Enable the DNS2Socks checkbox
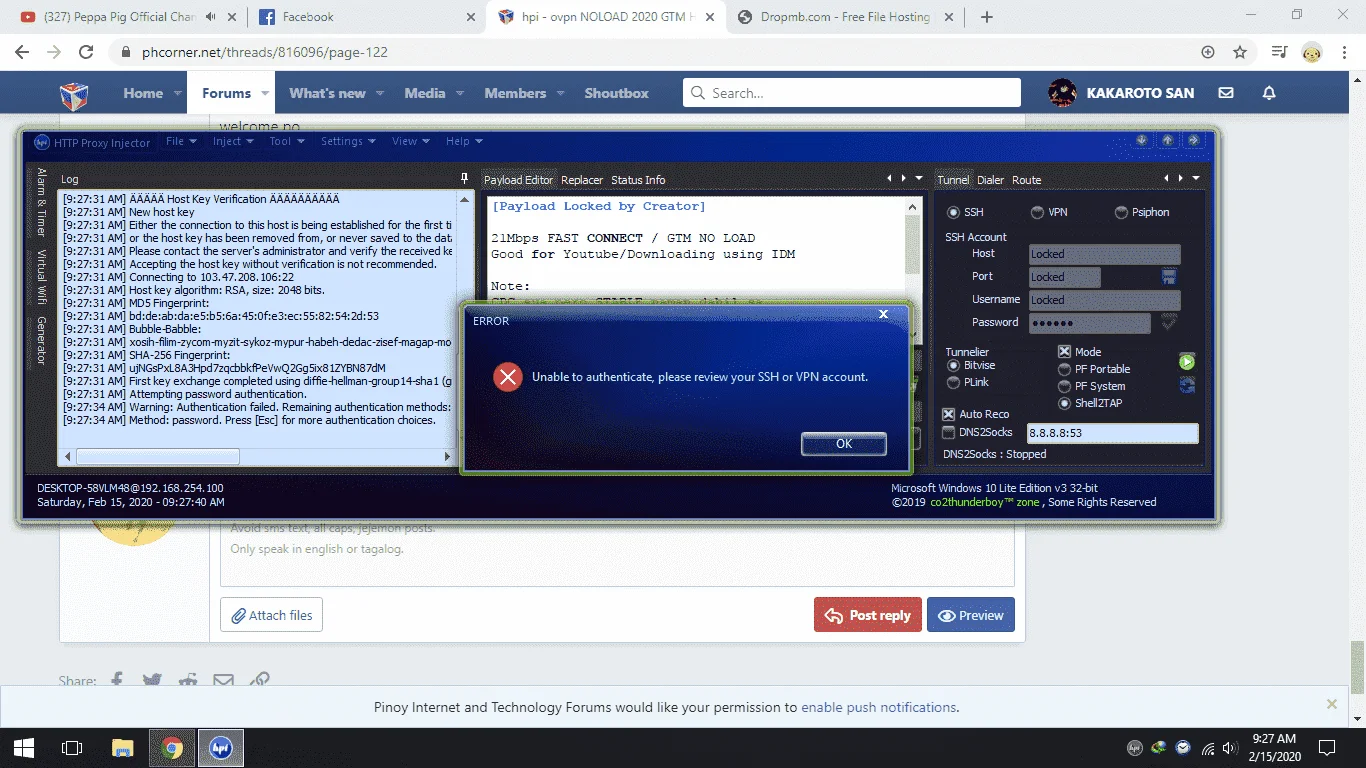1366x768 pixels. point(949,432)
